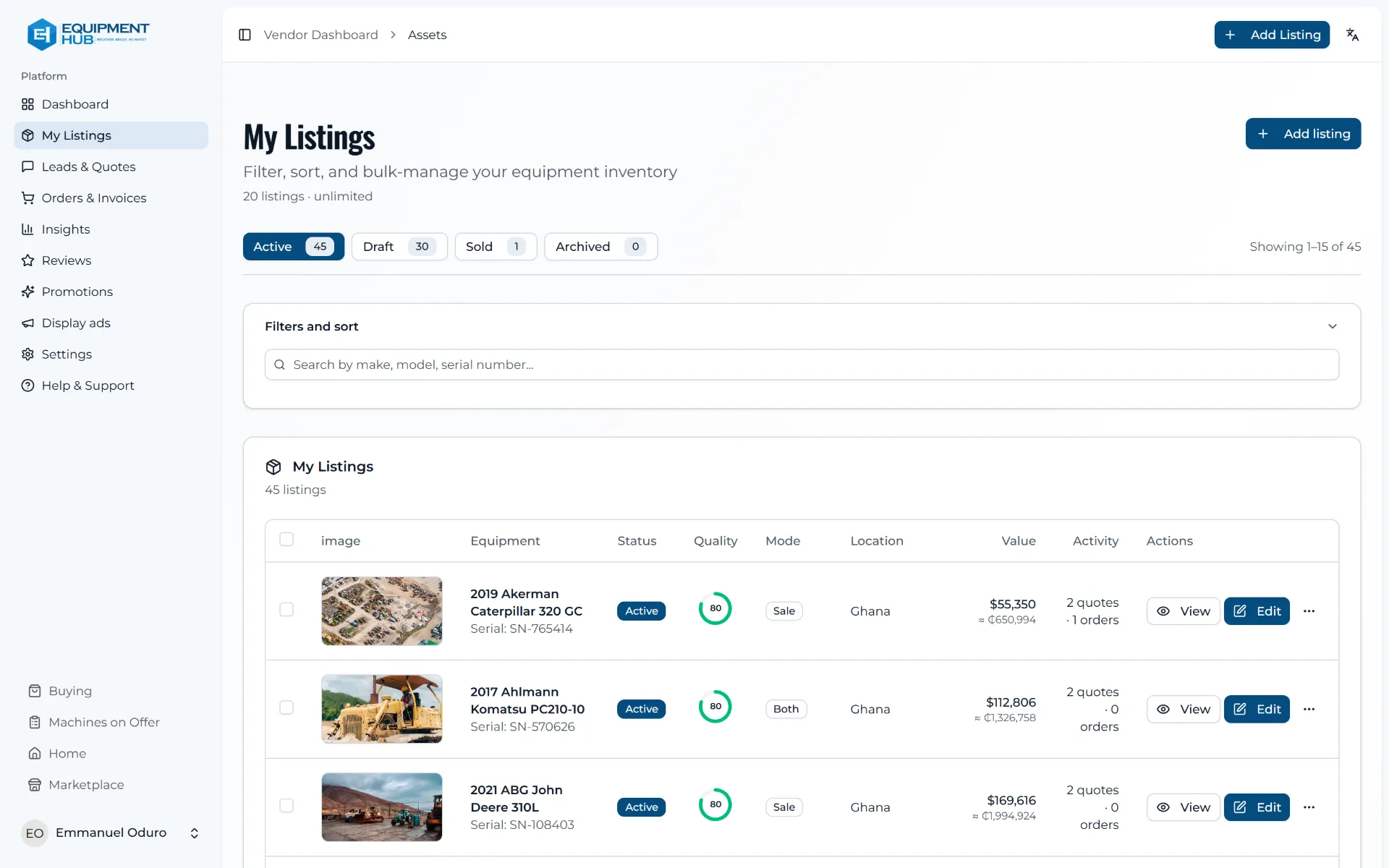Check the Caterpillar 320 GC row
1389x868 pixels.
[286, 610]
